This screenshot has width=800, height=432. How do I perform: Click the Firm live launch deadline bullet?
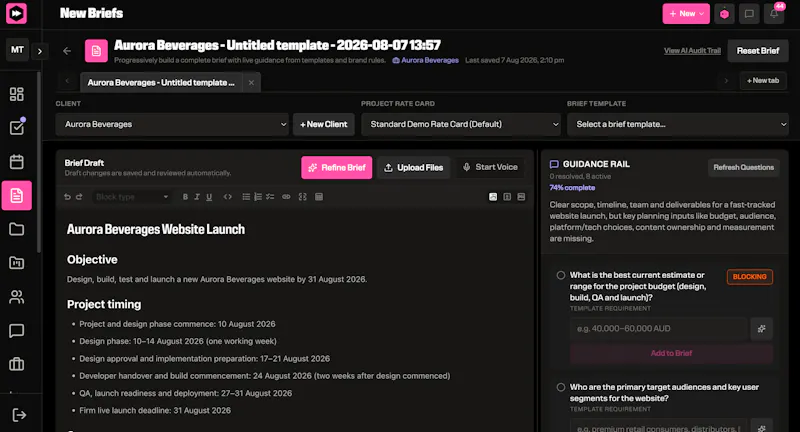[x=155, y=411]
